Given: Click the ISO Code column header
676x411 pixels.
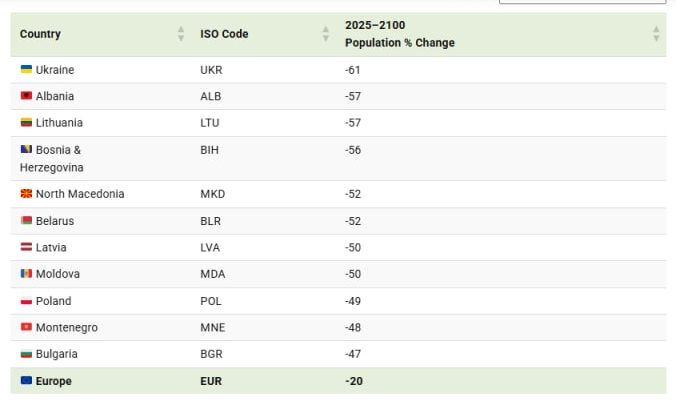Looking at the screenshot, I should click(224, 34).
